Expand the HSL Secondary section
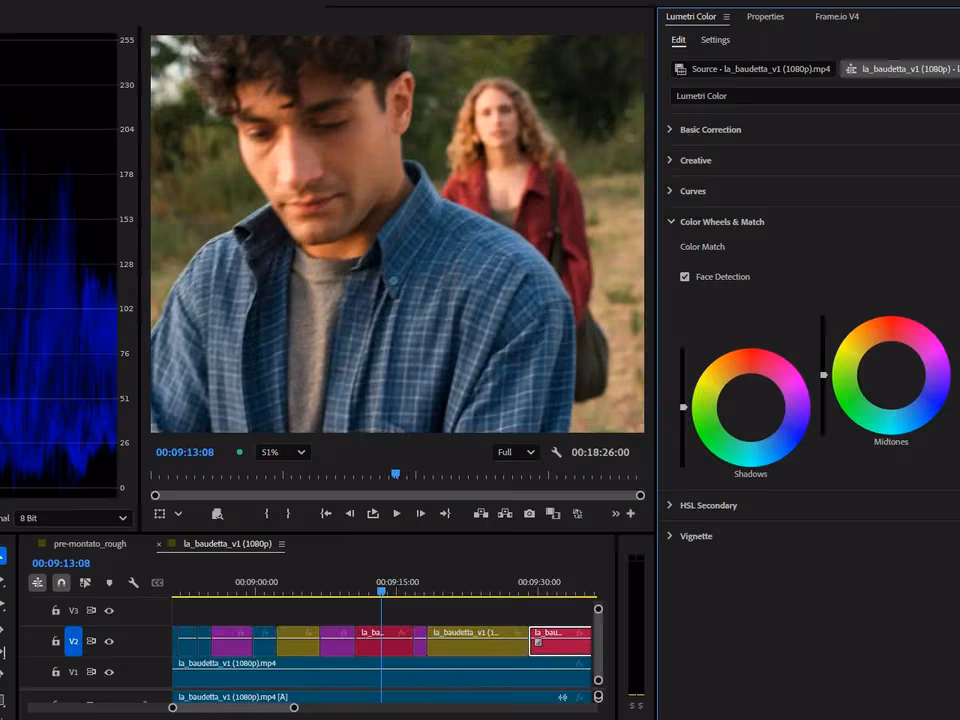The height and width of the screenshot is (720, 960). 670,505
